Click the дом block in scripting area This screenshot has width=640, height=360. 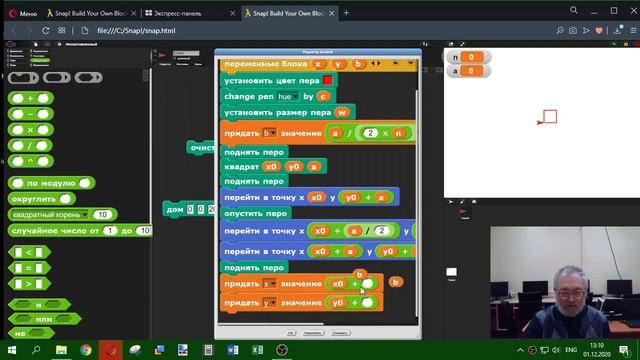click(189, 209)
